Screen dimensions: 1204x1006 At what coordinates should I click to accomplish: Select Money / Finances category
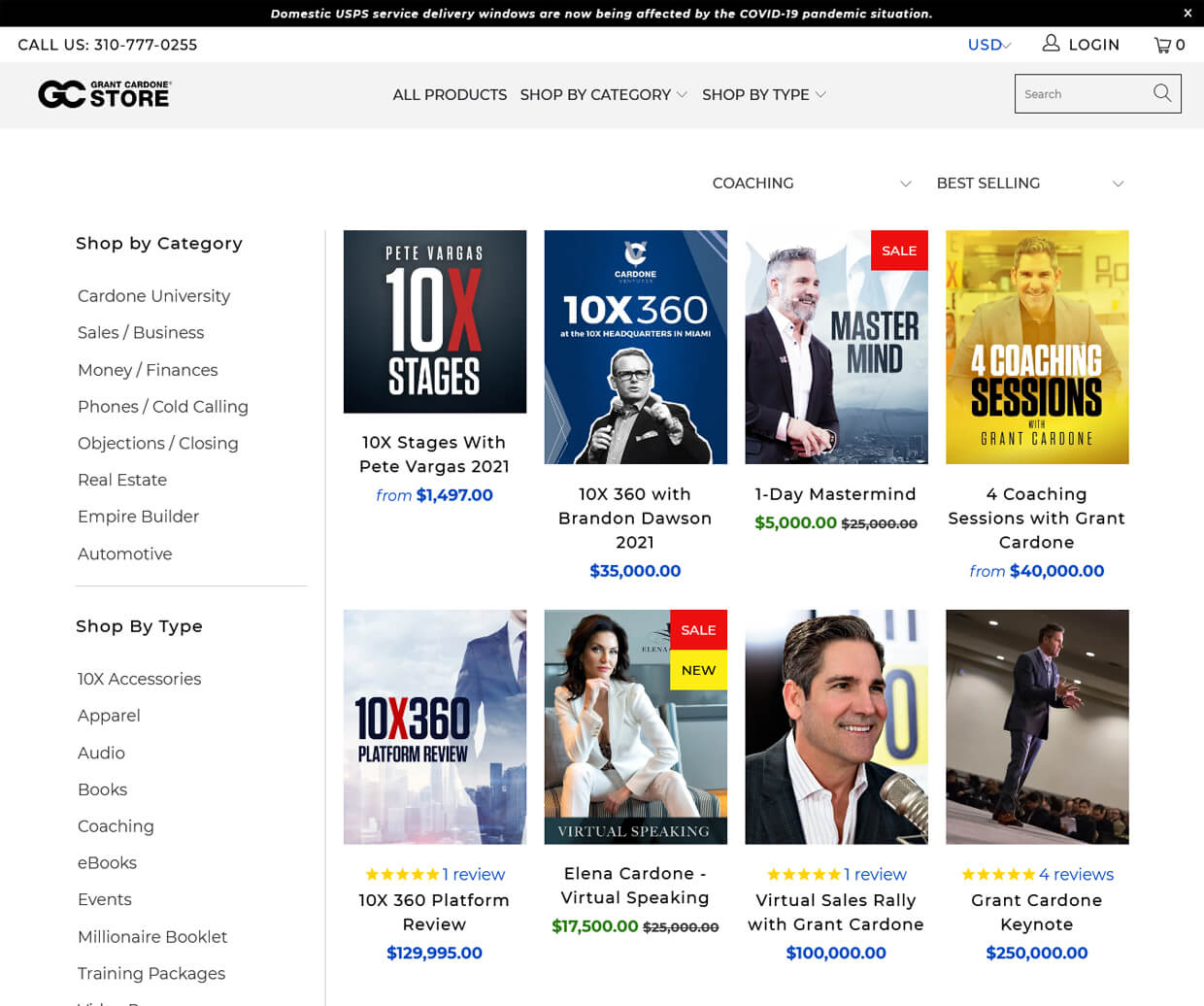coord(148,370)
